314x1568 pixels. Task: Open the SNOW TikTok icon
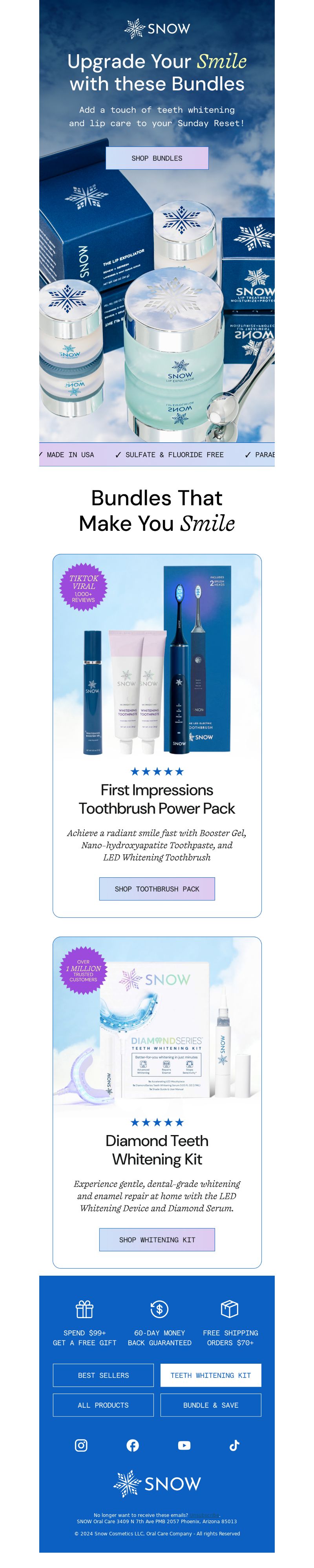pyautogui.click(x=234, y=1445)
